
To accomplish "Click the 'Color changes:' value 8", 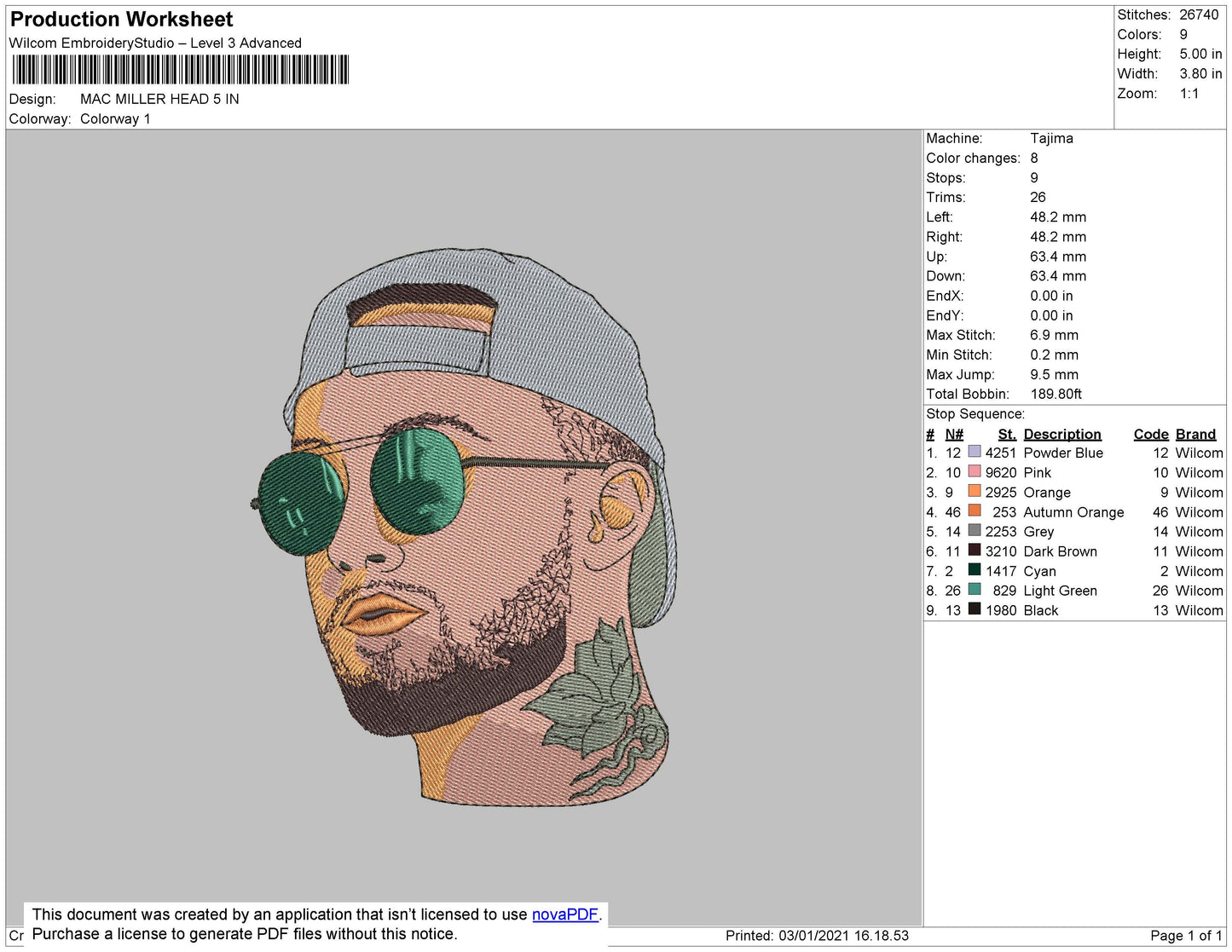I will [1034, 158].
